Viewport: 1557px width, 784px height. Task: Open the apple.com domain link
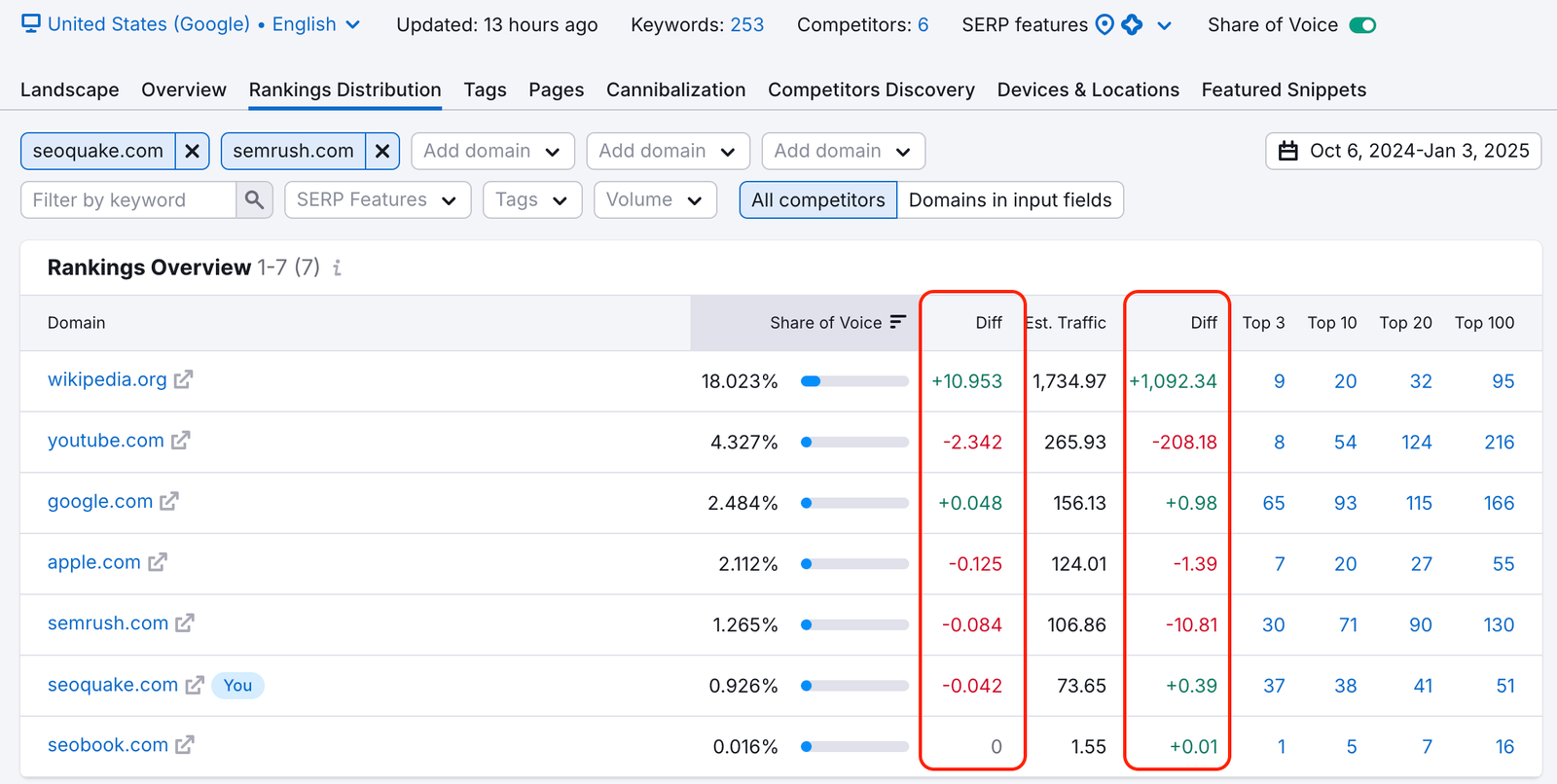94,562
